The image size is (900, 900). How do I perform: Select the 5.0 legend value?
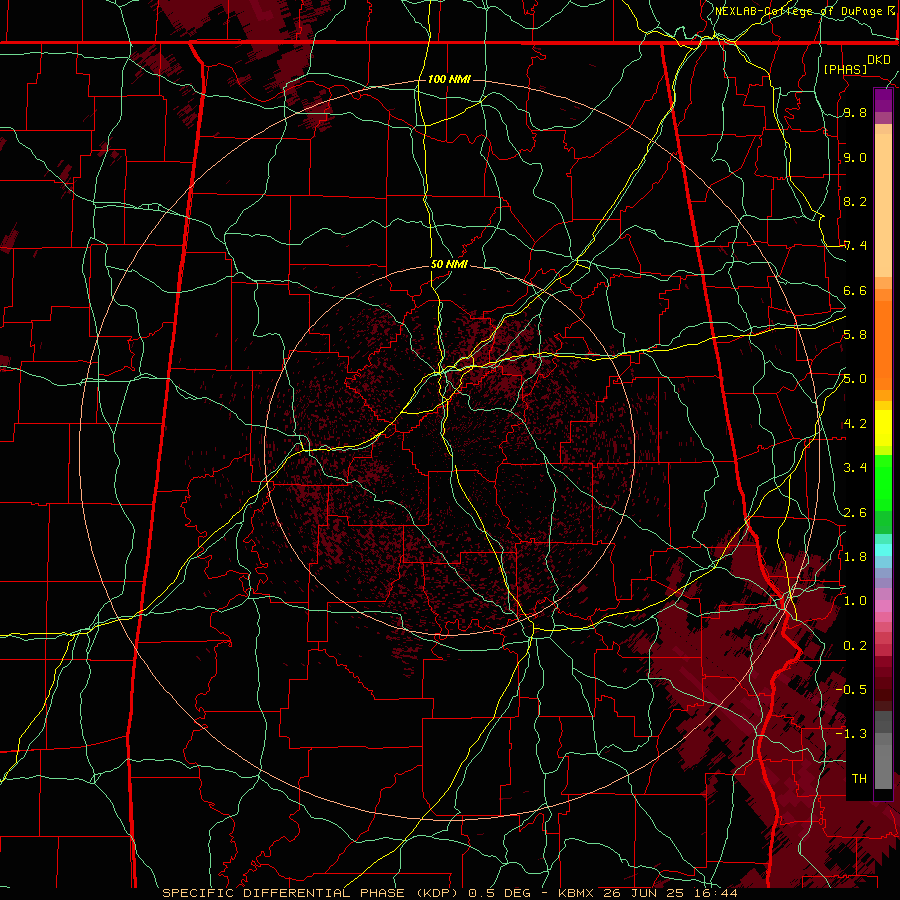(x=855, y=379)
